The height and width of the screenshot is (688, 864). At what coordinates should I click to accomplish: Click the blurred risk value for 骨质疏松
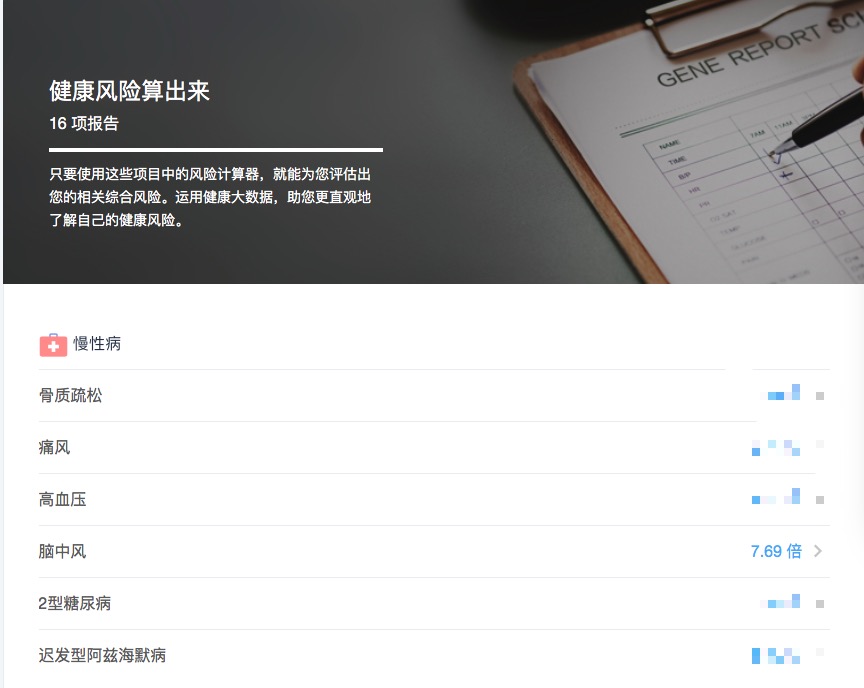[781, 393]
